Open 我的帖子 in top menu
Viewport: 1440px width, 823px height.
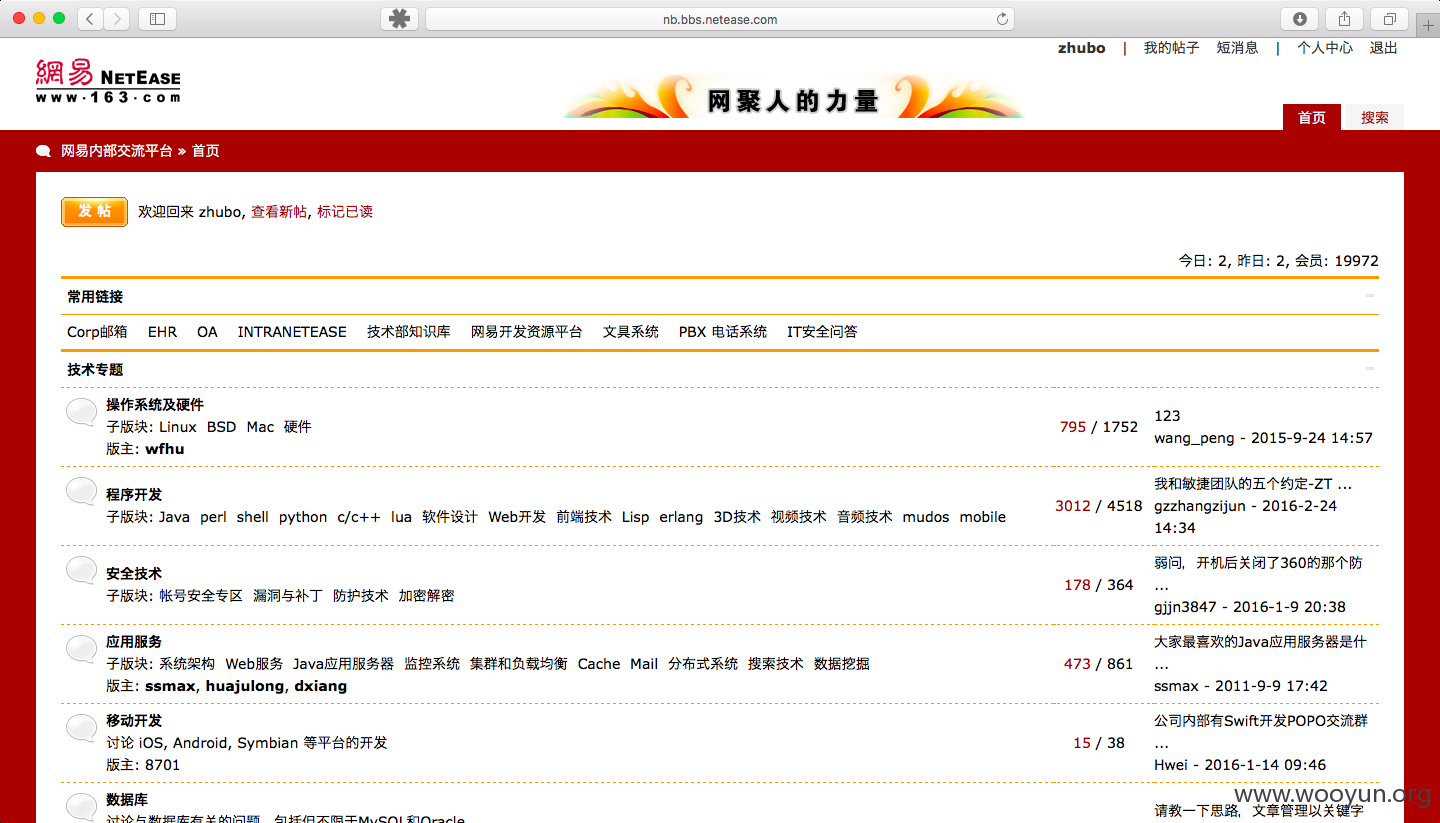[1171, 47]
